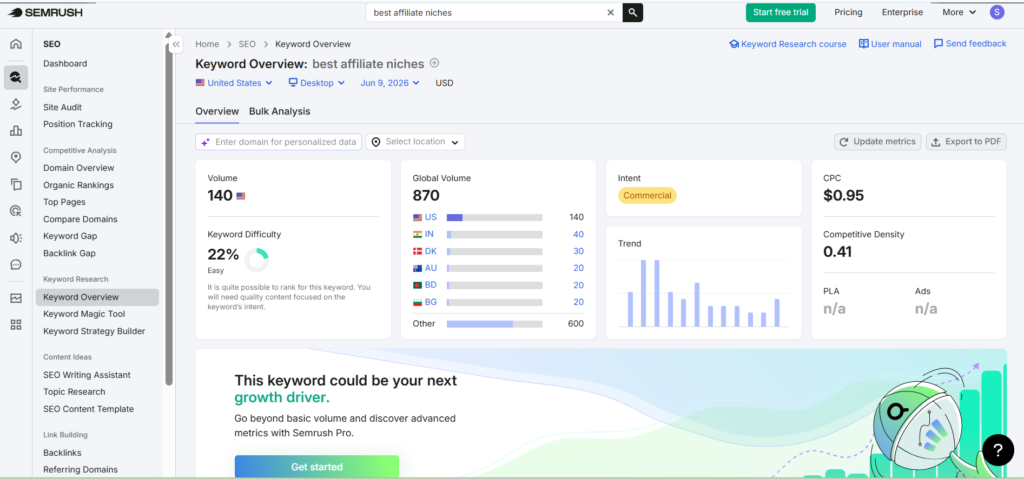Switch to Overview tab

[217, 111]
